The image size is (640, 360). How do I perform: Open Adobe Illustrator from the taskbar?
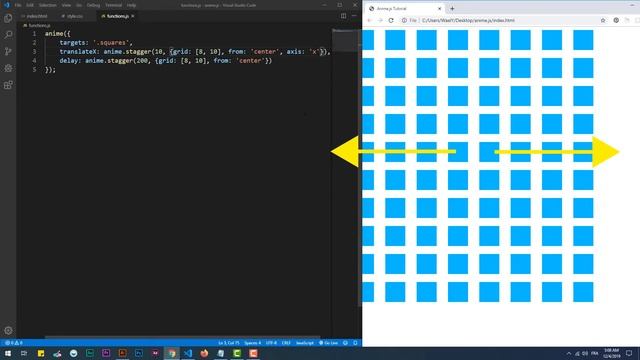(x=122, y=353)
